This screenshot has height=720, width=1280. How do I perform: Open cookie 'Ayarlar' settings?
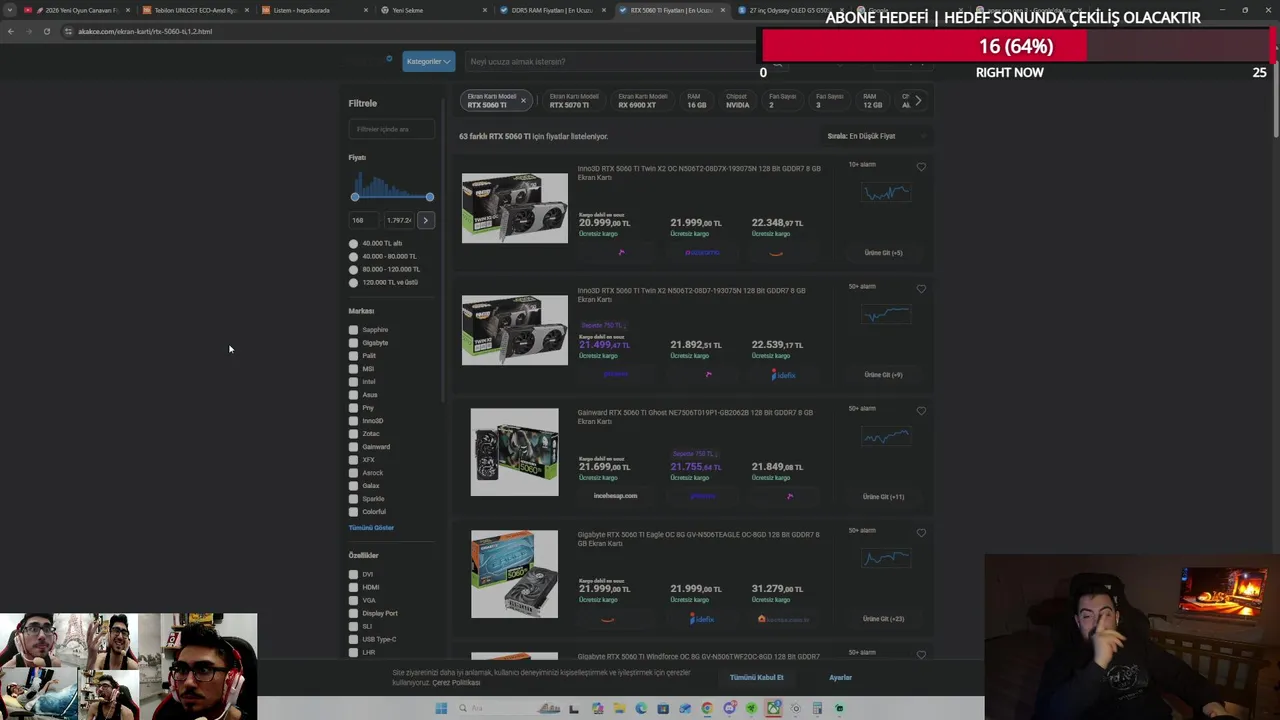tap(840, 678)
